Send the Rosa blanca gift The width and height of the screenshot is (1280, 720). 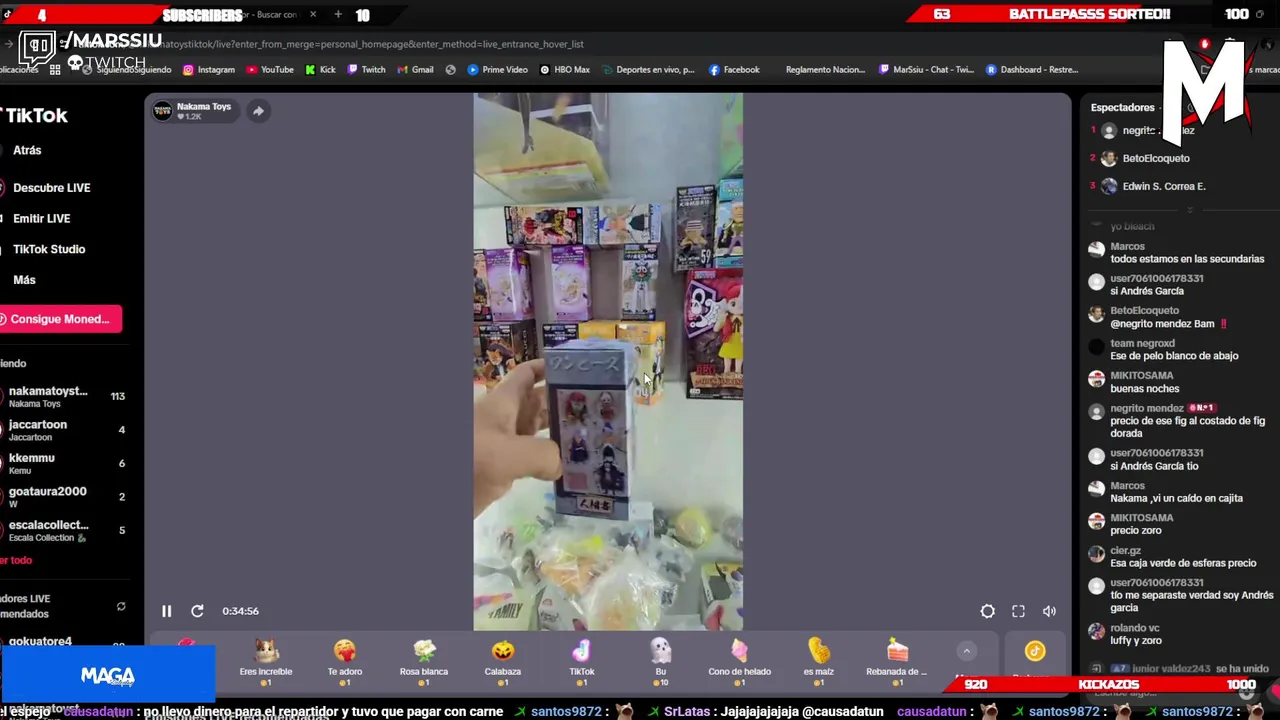[x=424, y=661]
